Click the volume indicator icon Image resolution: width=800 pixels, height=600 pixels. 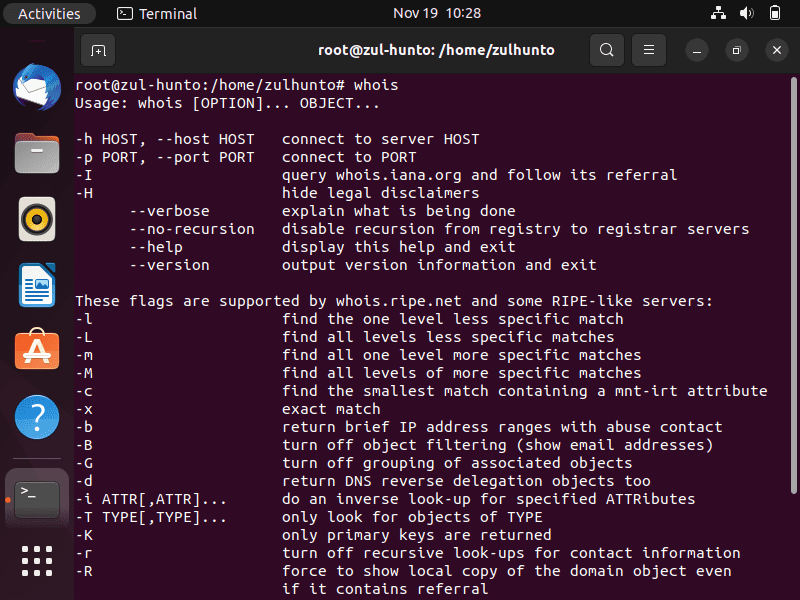click(746, 13)
